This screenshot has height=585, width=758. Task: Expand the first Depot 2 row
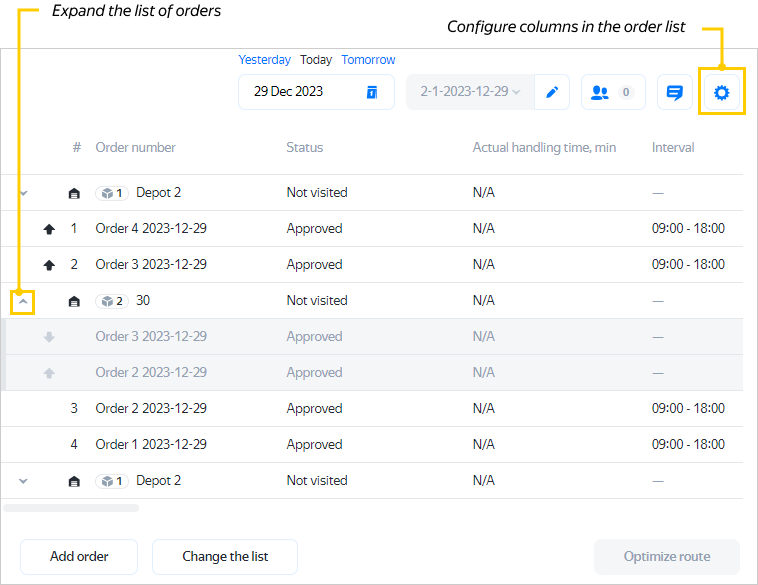(24, 193)
